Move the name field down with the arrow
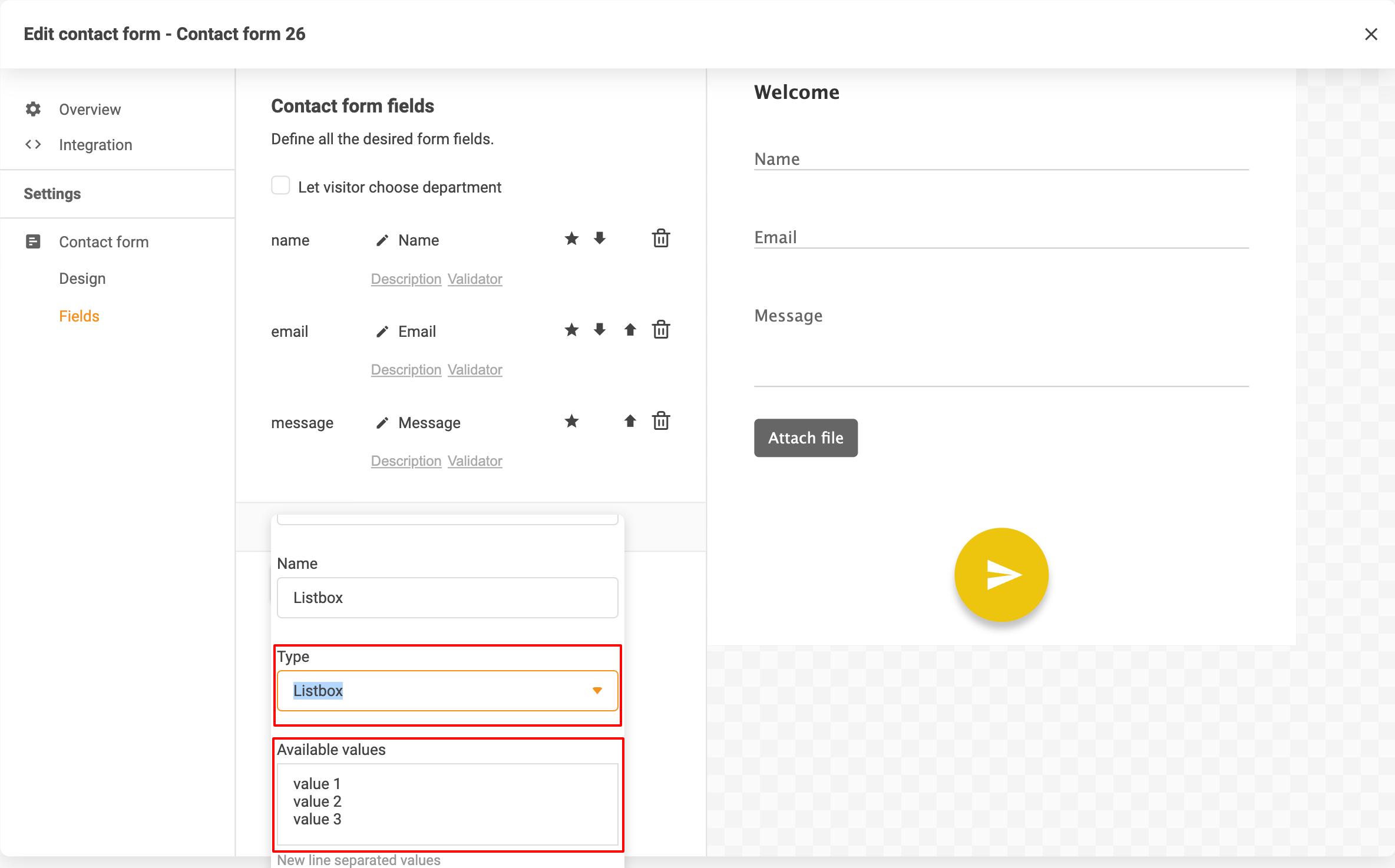The height and width of the screenshot is (868, 1395). point(600,238)
